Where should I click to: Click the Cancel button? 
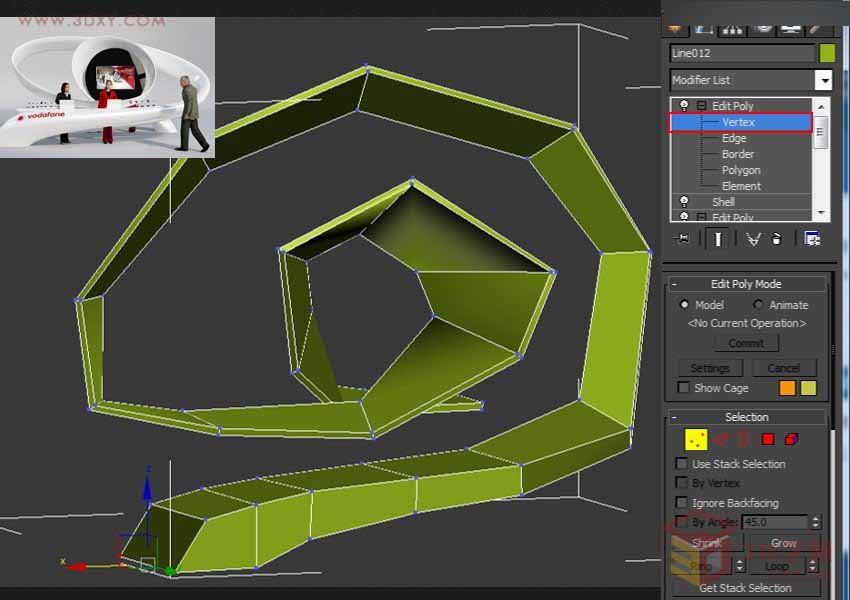[x=783, y=368]
